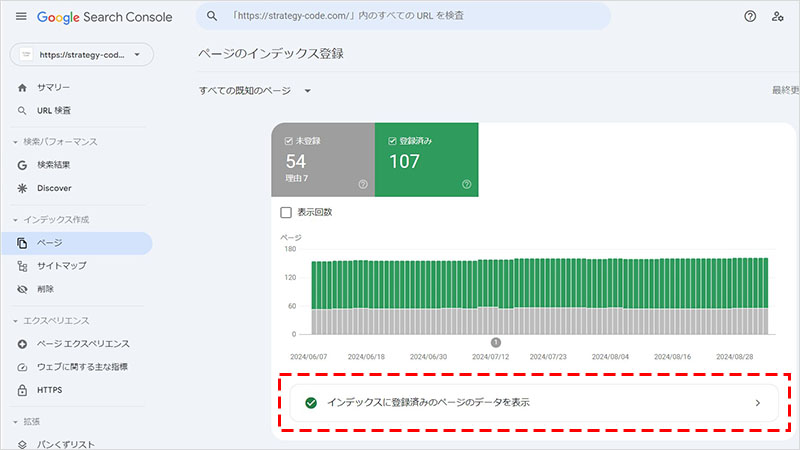Uncheck the 登録済み checkbox
Image resolution: width=800 pixels, height=450 pixels.
point(392,141)
